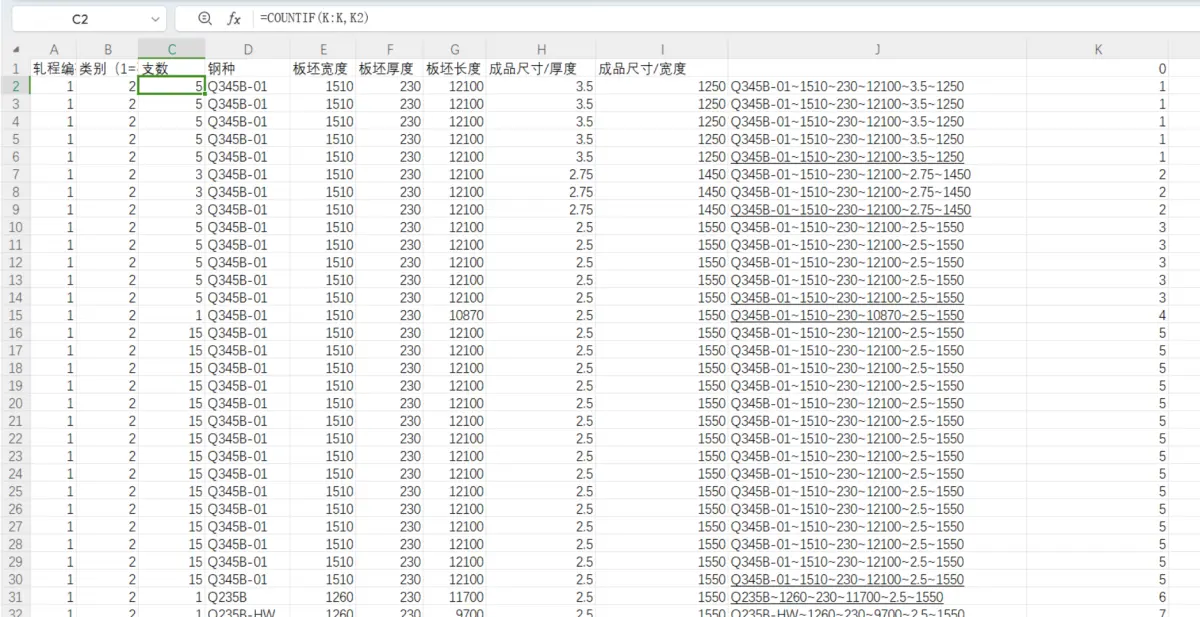Click the Name Box showing C2

80,19
